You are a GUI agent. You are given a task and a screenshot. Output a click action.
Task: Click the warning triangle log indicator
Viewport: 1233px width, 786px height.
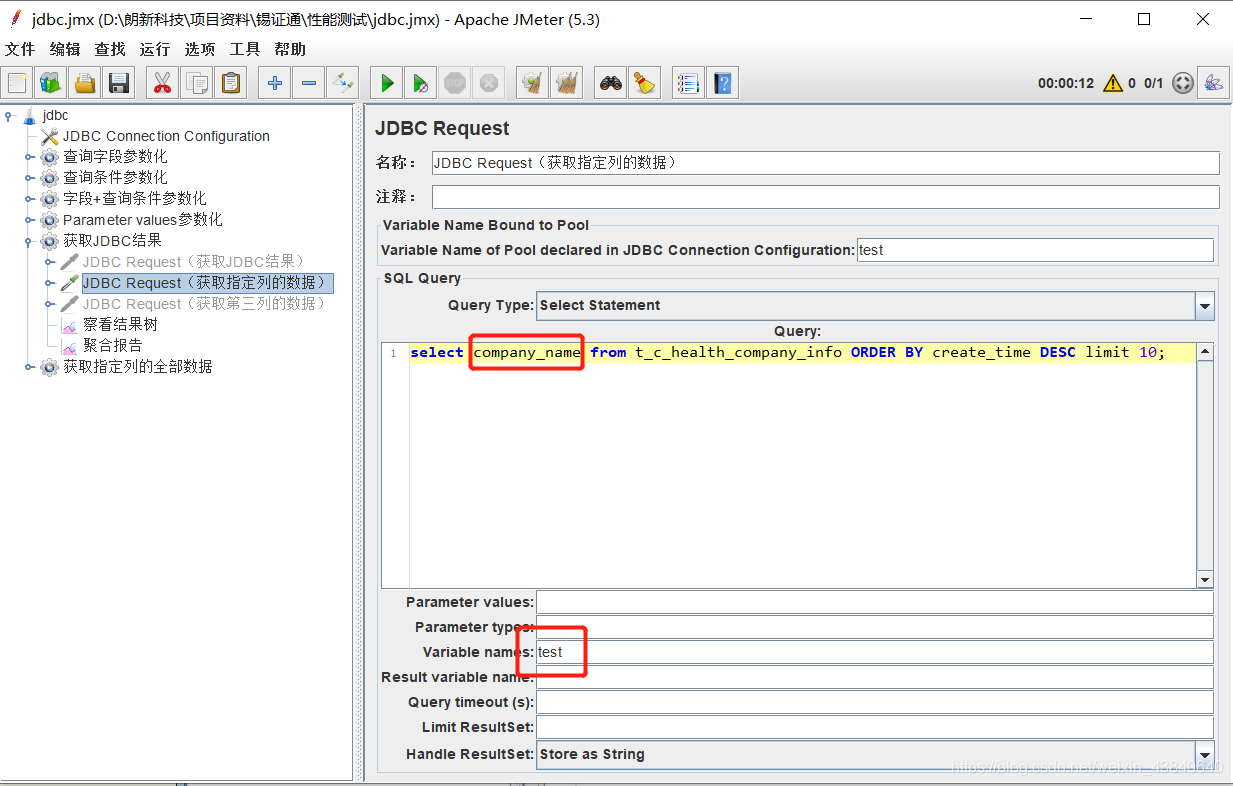1113,83
